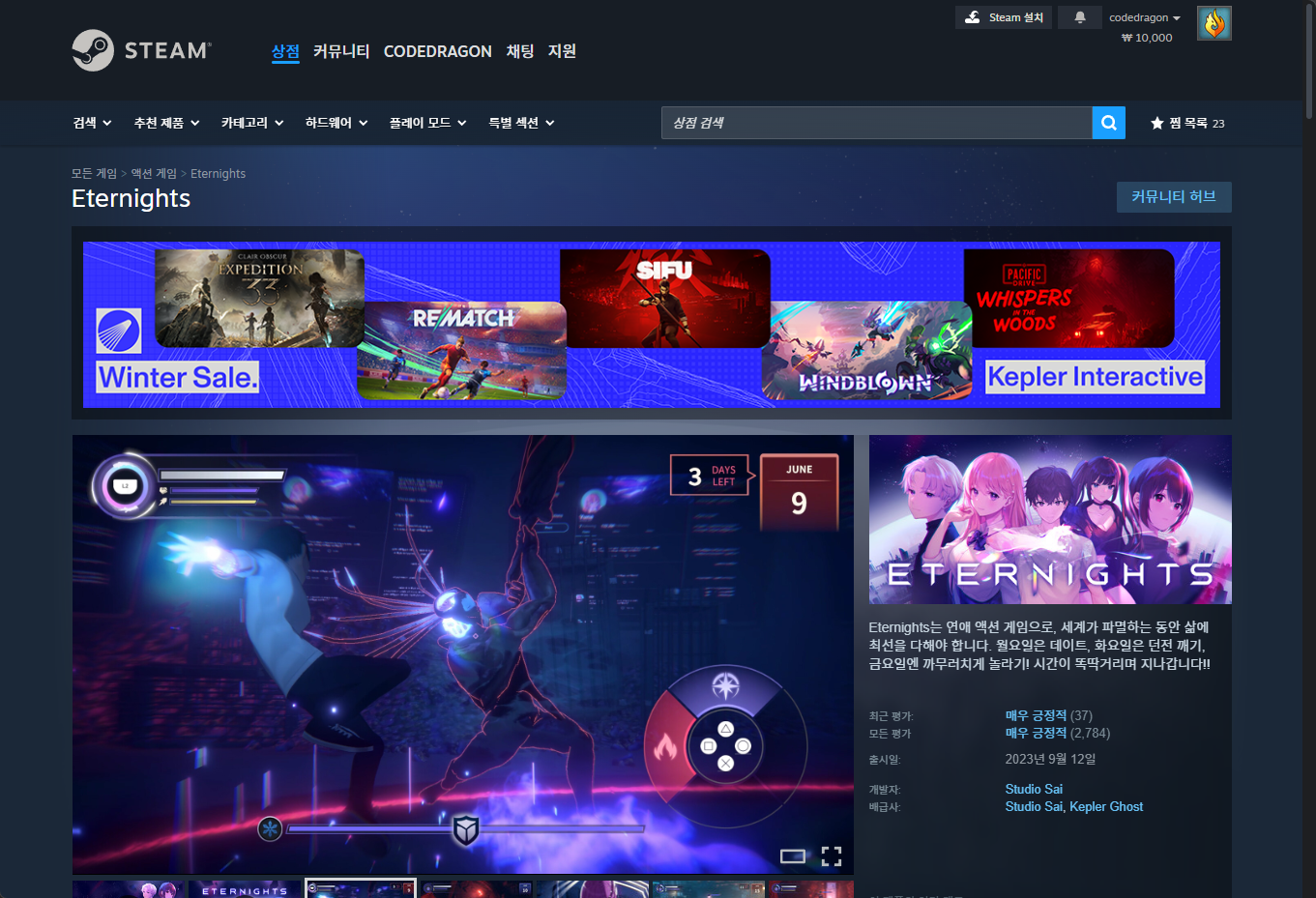Open the 커뮤니티 허브 button
The width and height of the screenshot is (1316, 898).
[x=1174, y=196]
